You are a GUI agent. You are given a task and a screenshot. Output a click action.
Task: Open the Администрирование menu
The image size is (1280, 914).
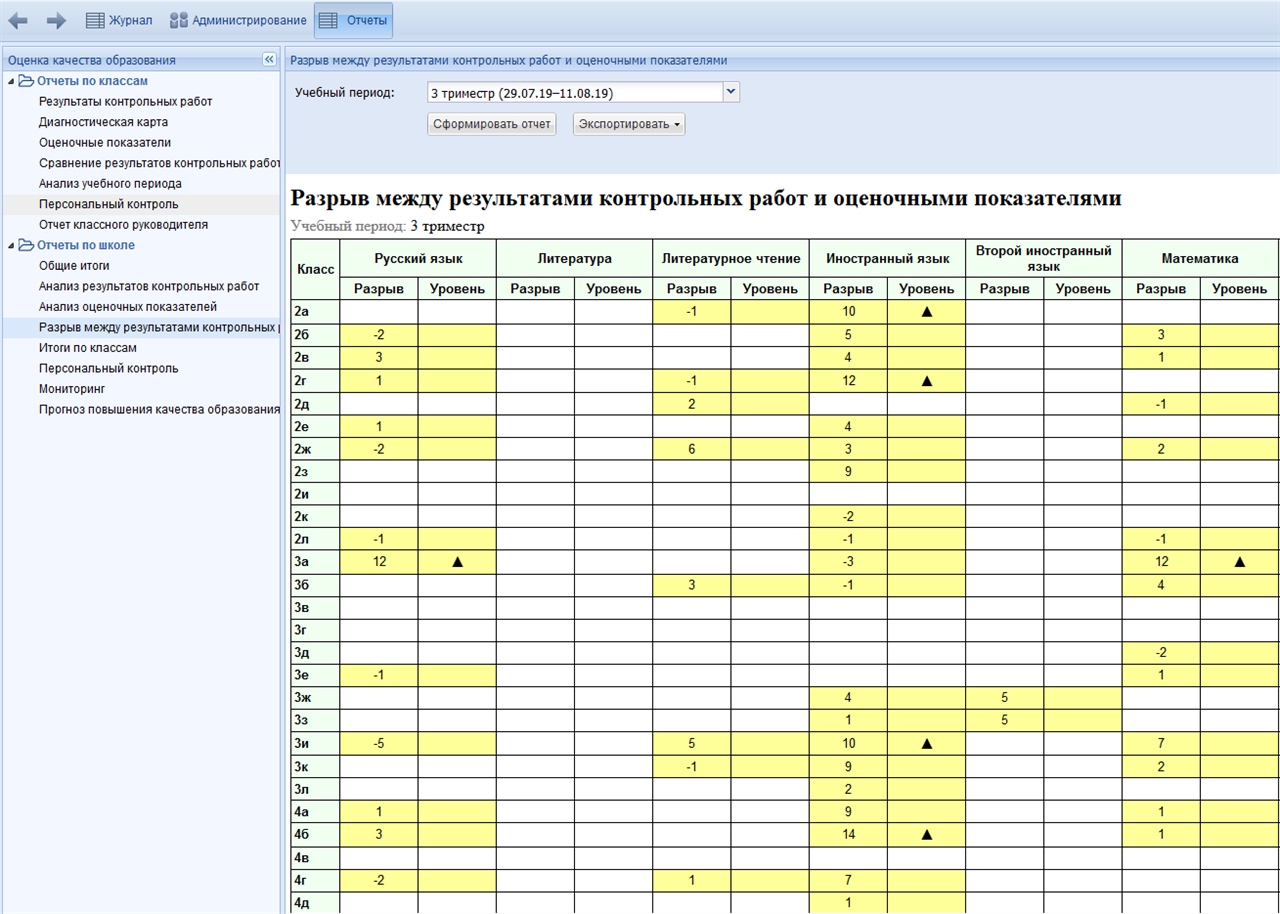tap(237, 20)
